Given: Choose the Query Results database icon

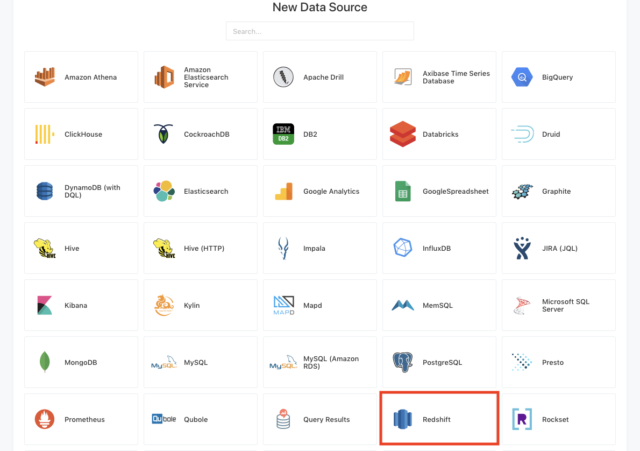Looking at the screenshot, I should 283,419.
